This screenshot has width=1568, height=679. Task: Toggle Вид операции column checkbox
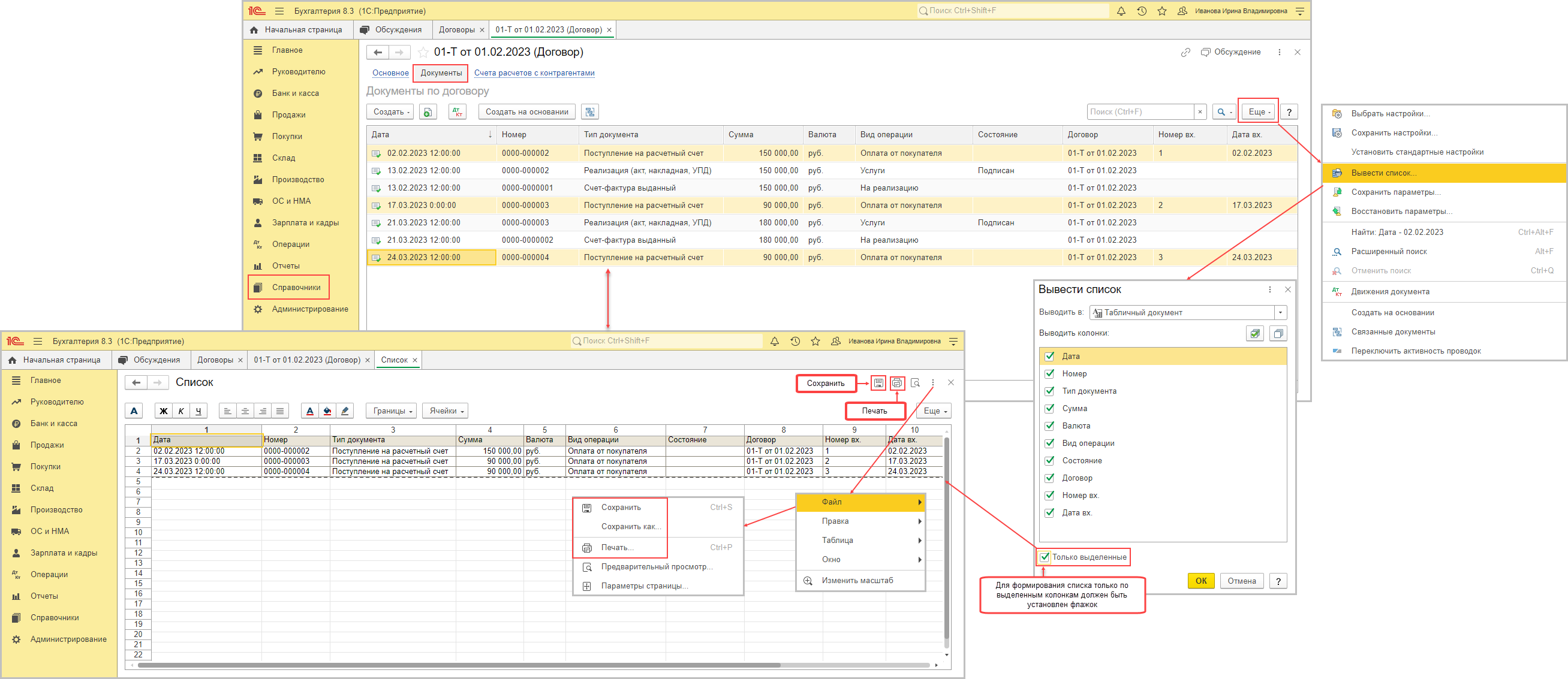tap(1049, 443)
